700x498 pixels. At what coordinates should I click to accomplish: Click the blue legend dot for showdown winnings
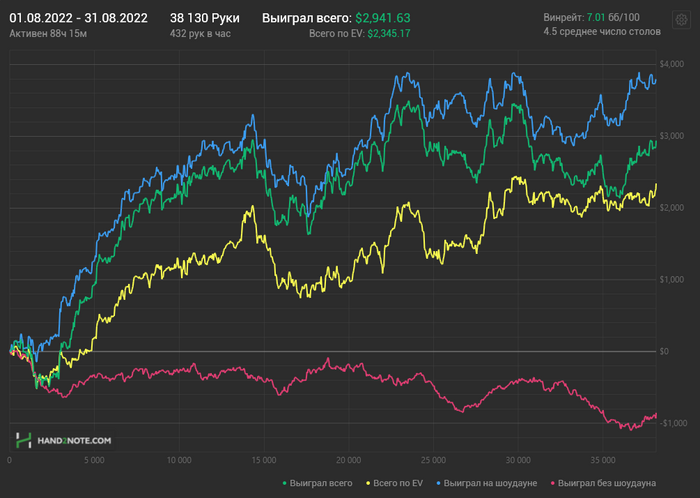click(x=439, y=484)
